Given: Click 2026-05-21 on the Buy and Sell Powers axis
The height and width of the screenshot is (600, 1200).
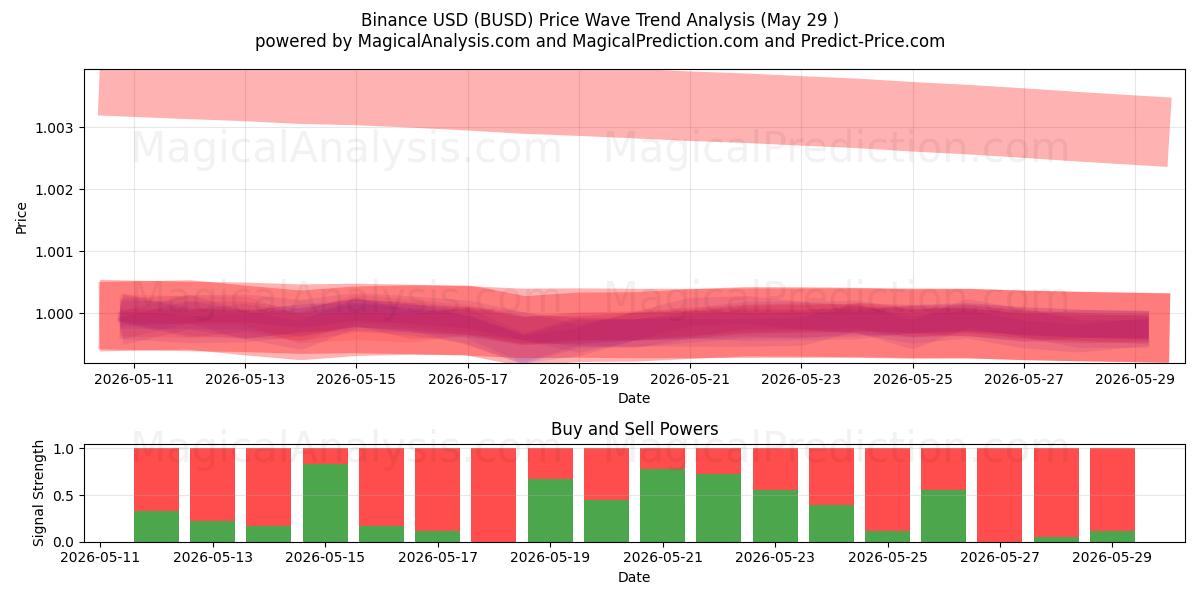Looking at the screenshot, I should click(x=662, y=558).
